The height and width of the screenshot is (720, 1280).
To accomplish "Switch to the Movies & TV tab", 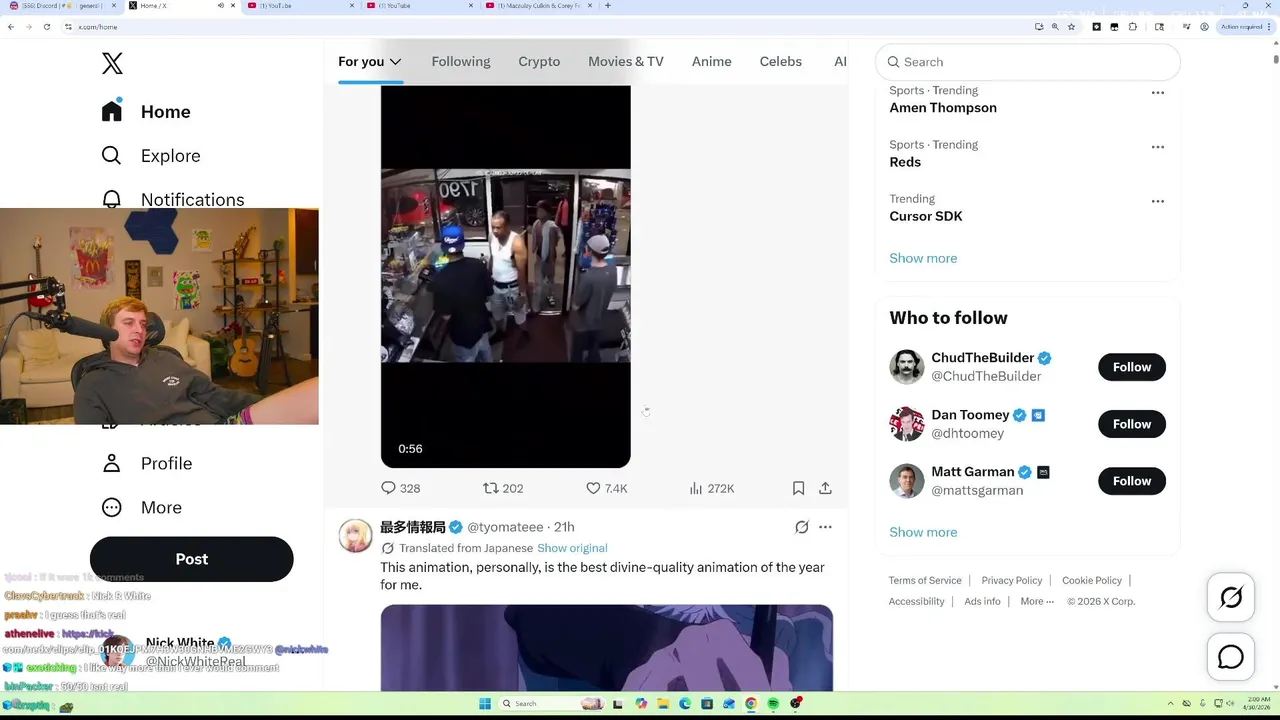I will point(626,62).
